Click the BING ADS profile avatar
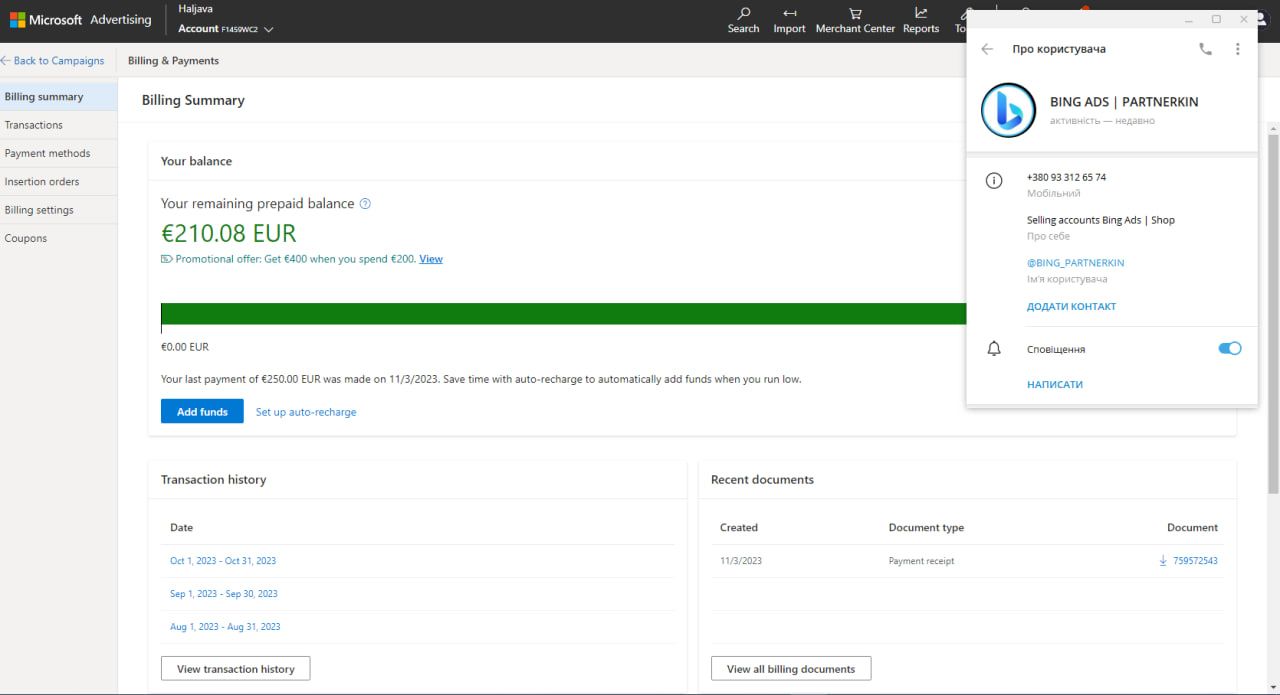This screenshot has width=1280, height=695. 1008,110
